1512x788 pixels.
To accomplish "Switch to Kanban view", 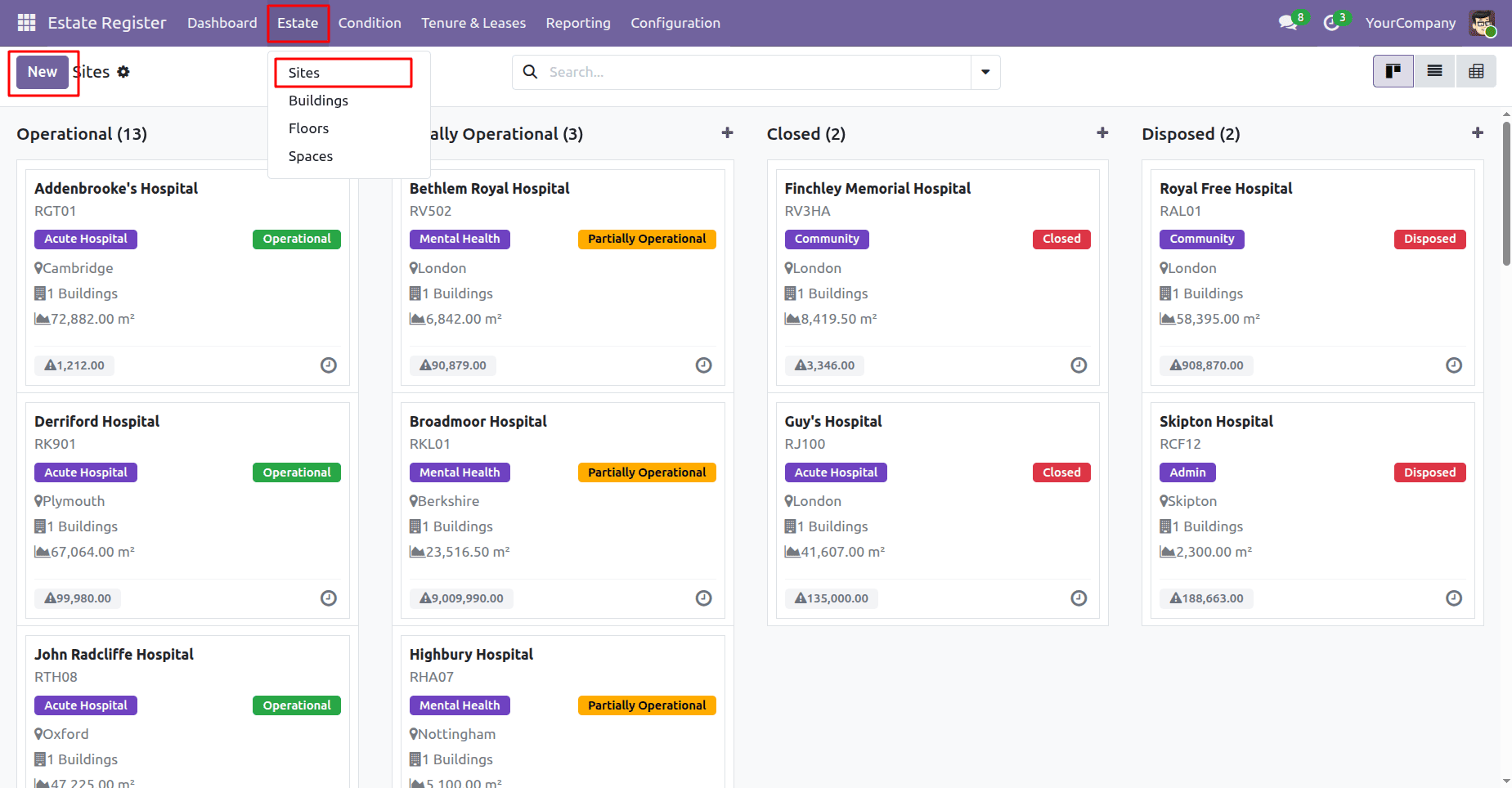I will [x=1393, y=72].
